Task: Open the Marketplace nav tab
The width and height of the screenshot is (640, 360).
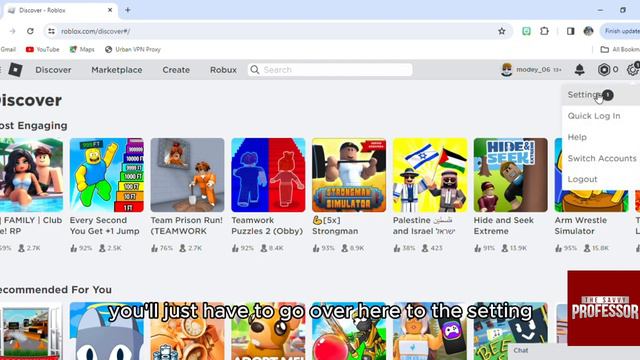Action: click(117, 70)
